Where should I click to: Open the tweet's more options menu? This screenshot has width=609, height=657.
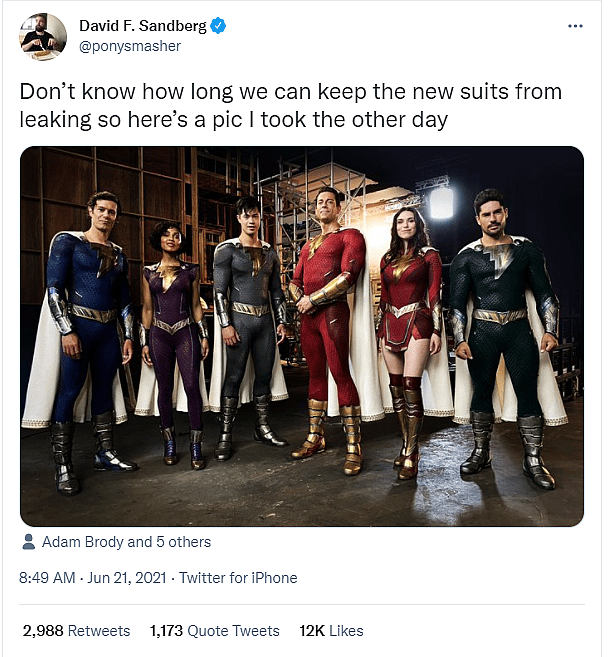coord(574,26)
